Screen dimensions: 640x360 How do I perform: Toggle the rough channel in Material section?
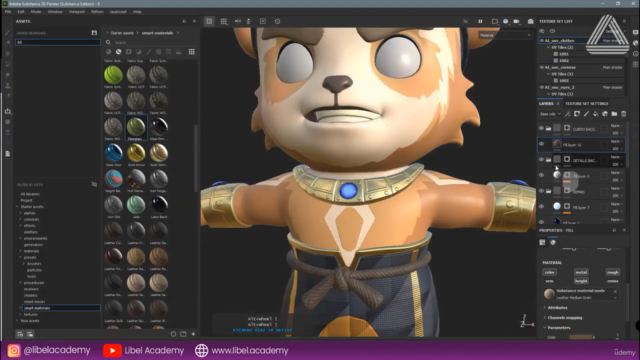[x=613, y=272]
